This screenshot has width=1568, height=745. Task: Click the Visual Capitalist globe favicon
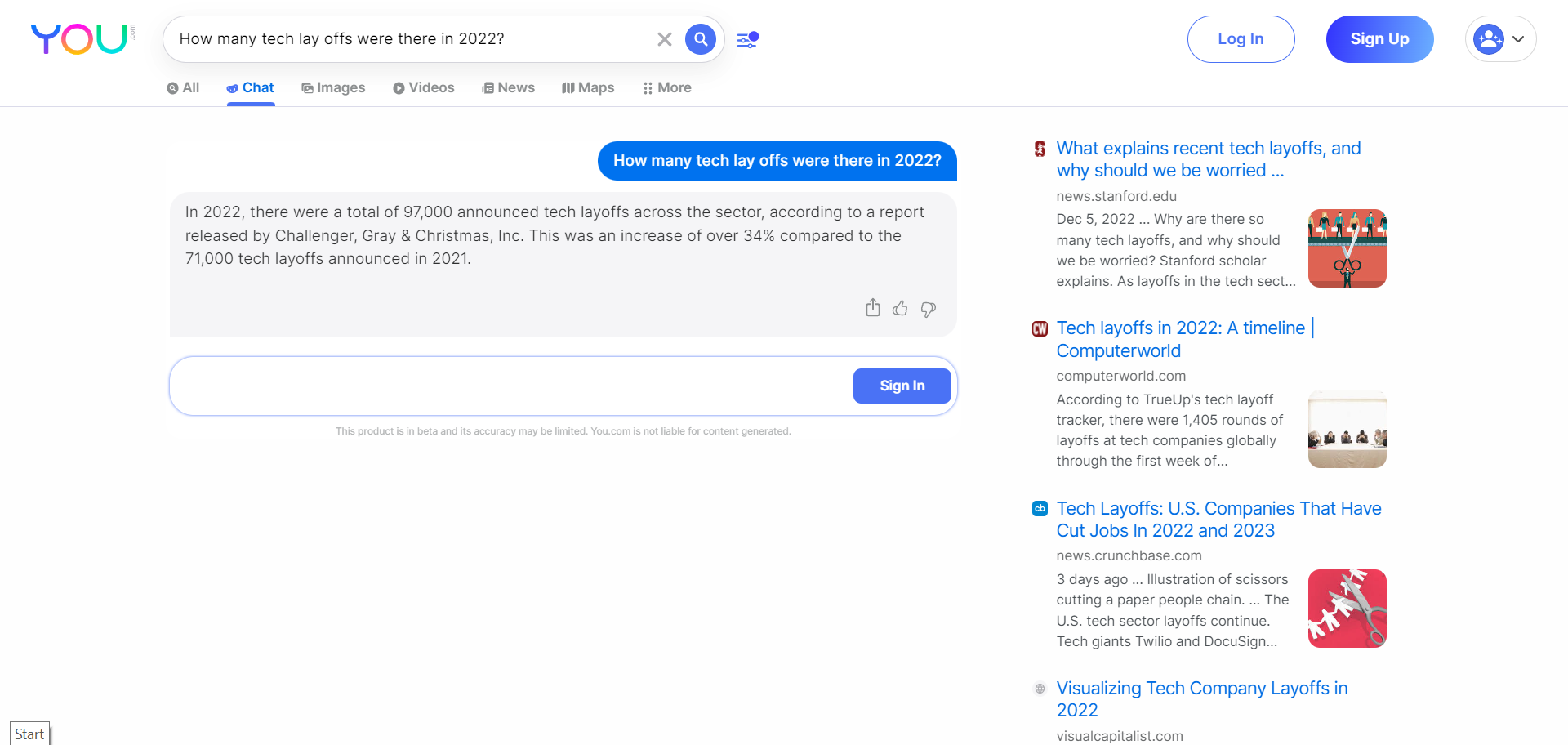tap(1040, 689)
